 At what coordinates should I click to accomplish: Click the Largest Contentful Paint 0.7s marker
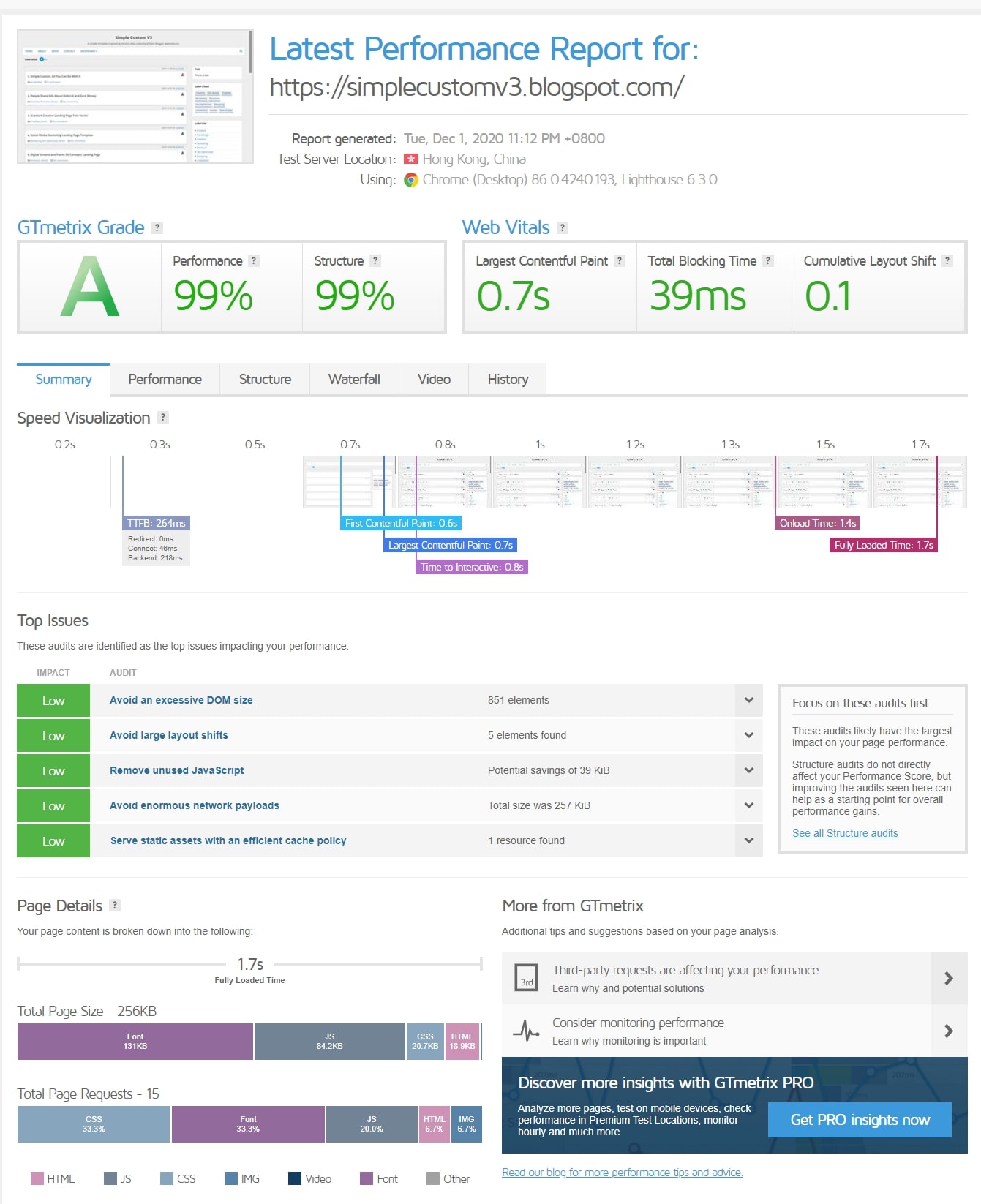tap(451, 545)
